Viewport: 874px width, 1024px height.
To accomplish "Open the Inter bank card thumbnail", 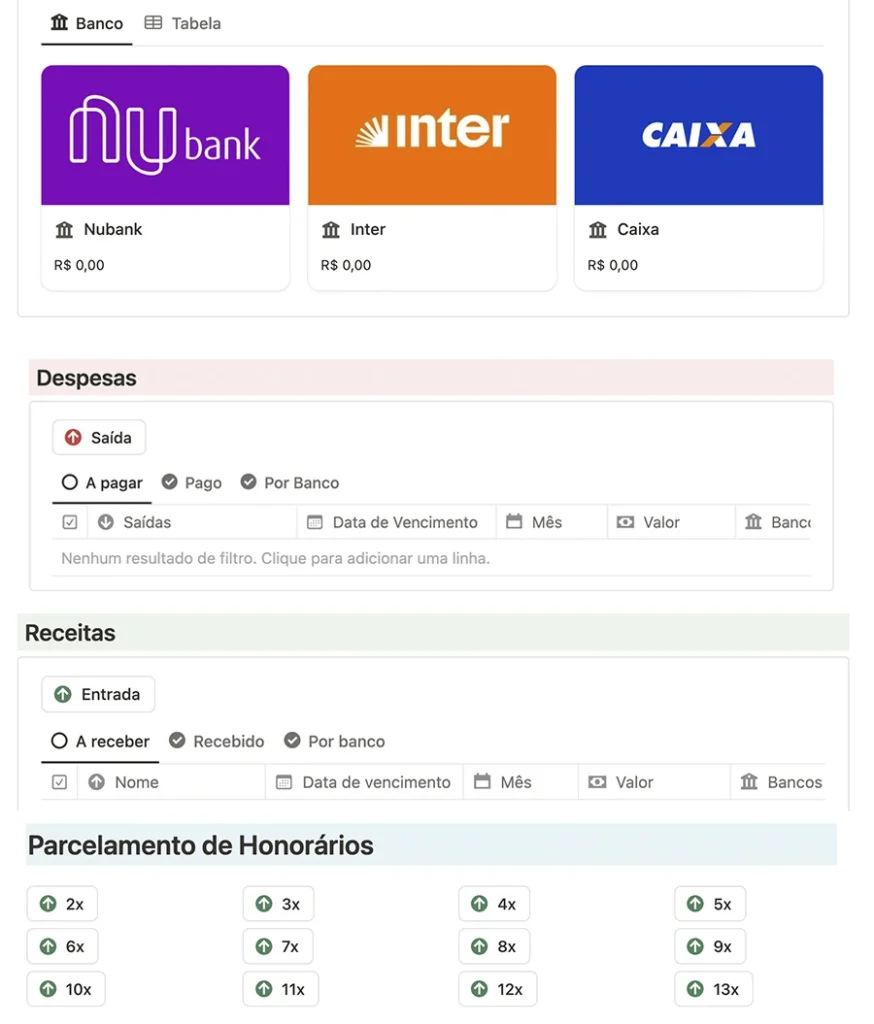I will 432,135.
